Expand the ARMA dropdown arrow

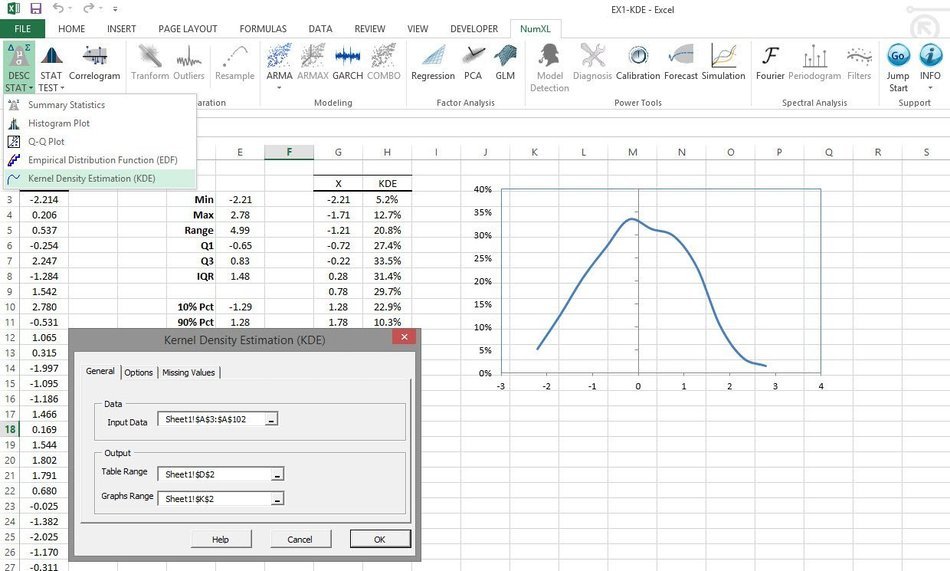click(279, 88)
